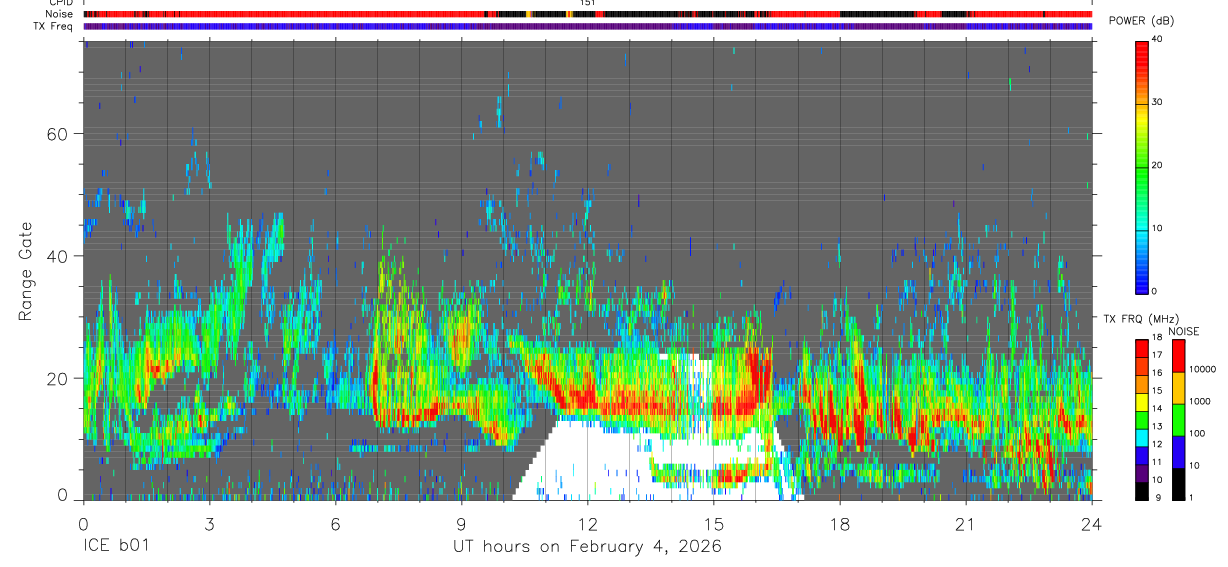The height and width of the screenshot is (567, 1228).
Task: Click the cyan segment of the TX FRQ legend
Action: coord(1141,438)
